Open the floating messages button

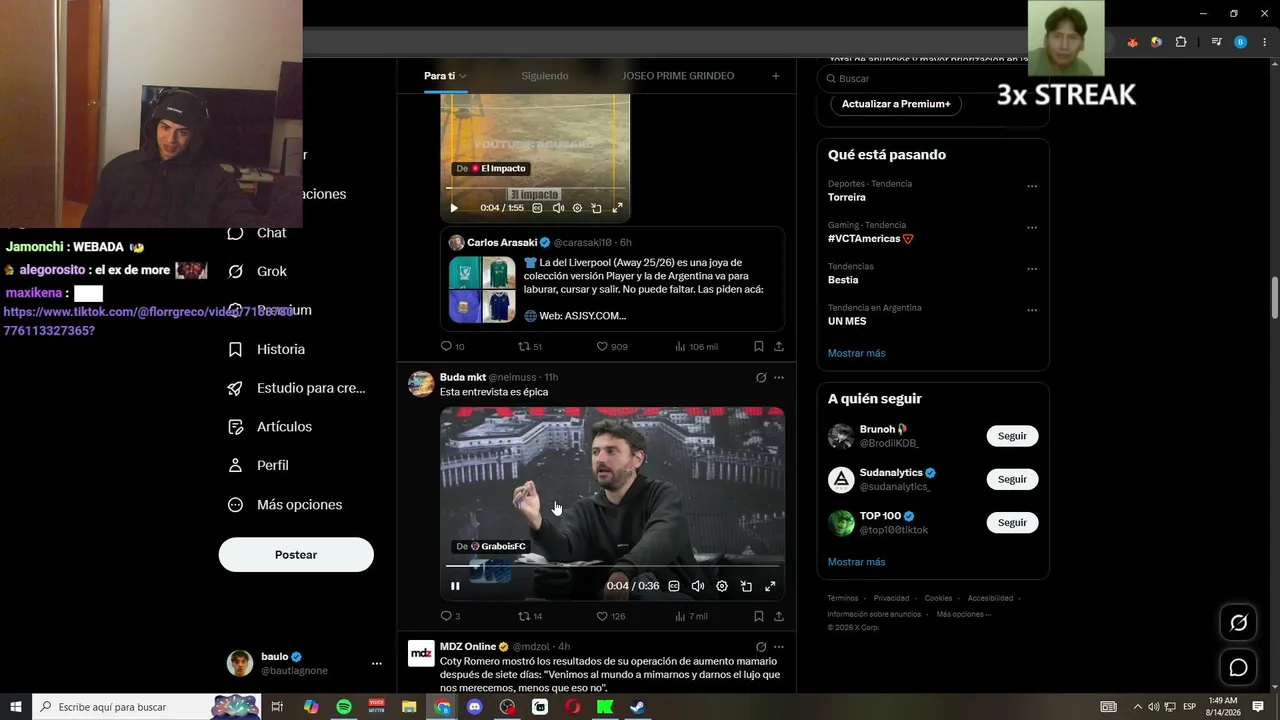click(1238, 667)
